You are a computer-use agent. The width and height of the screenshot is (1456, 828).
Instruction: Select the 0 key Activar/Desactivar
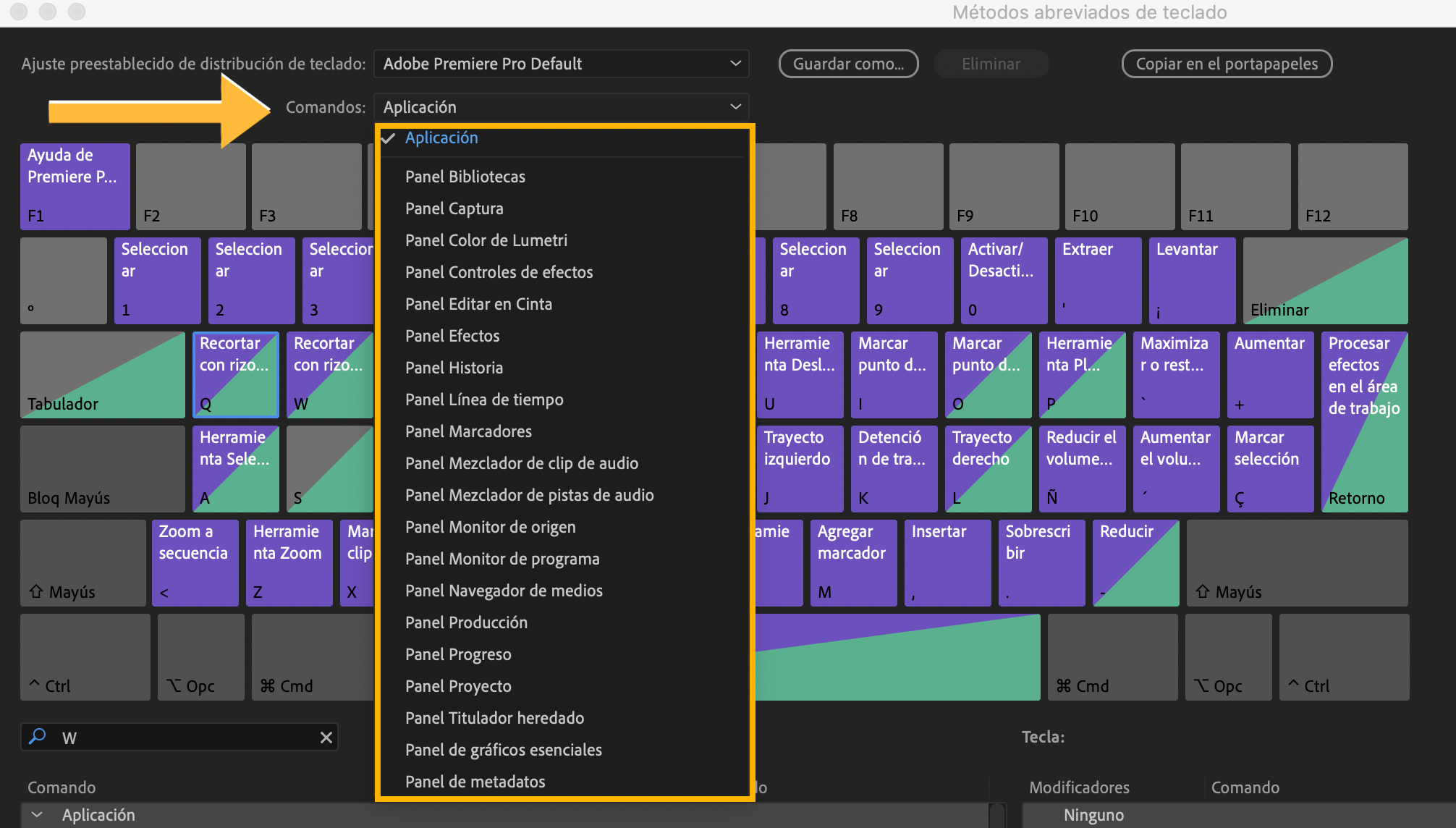tap(1004, 281)
